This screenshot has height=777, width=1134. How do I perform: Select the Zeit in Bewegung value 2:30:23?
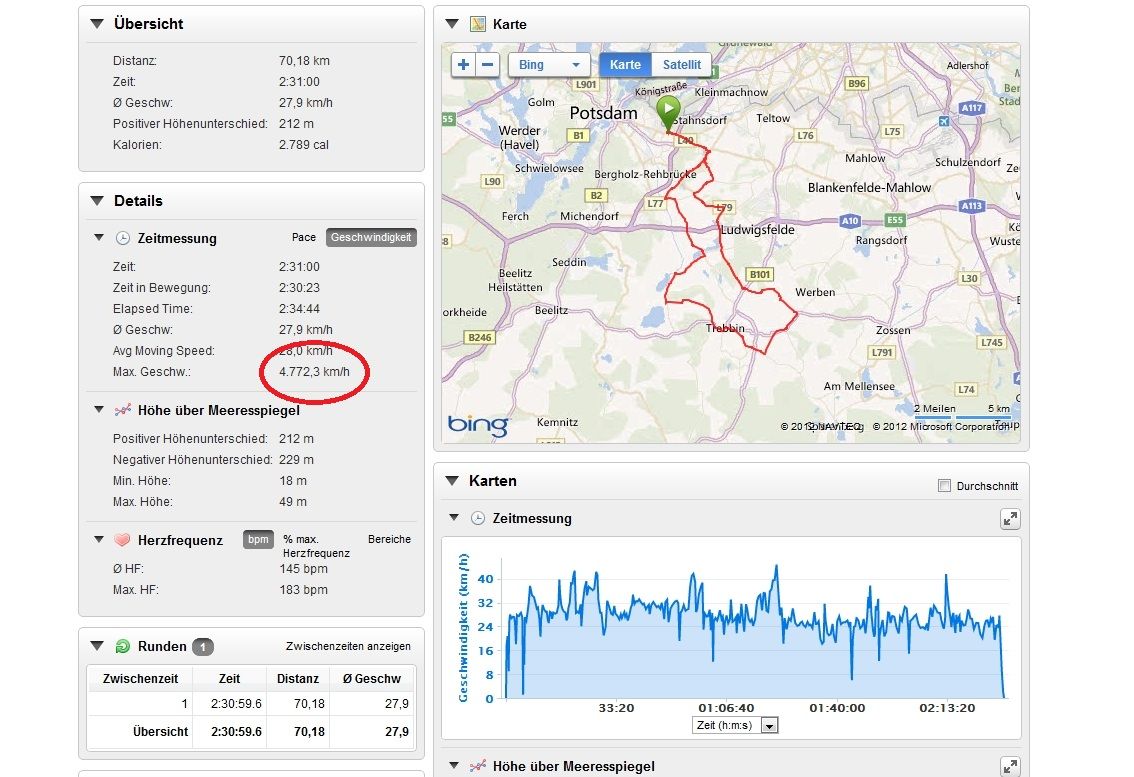pos(299,288)
